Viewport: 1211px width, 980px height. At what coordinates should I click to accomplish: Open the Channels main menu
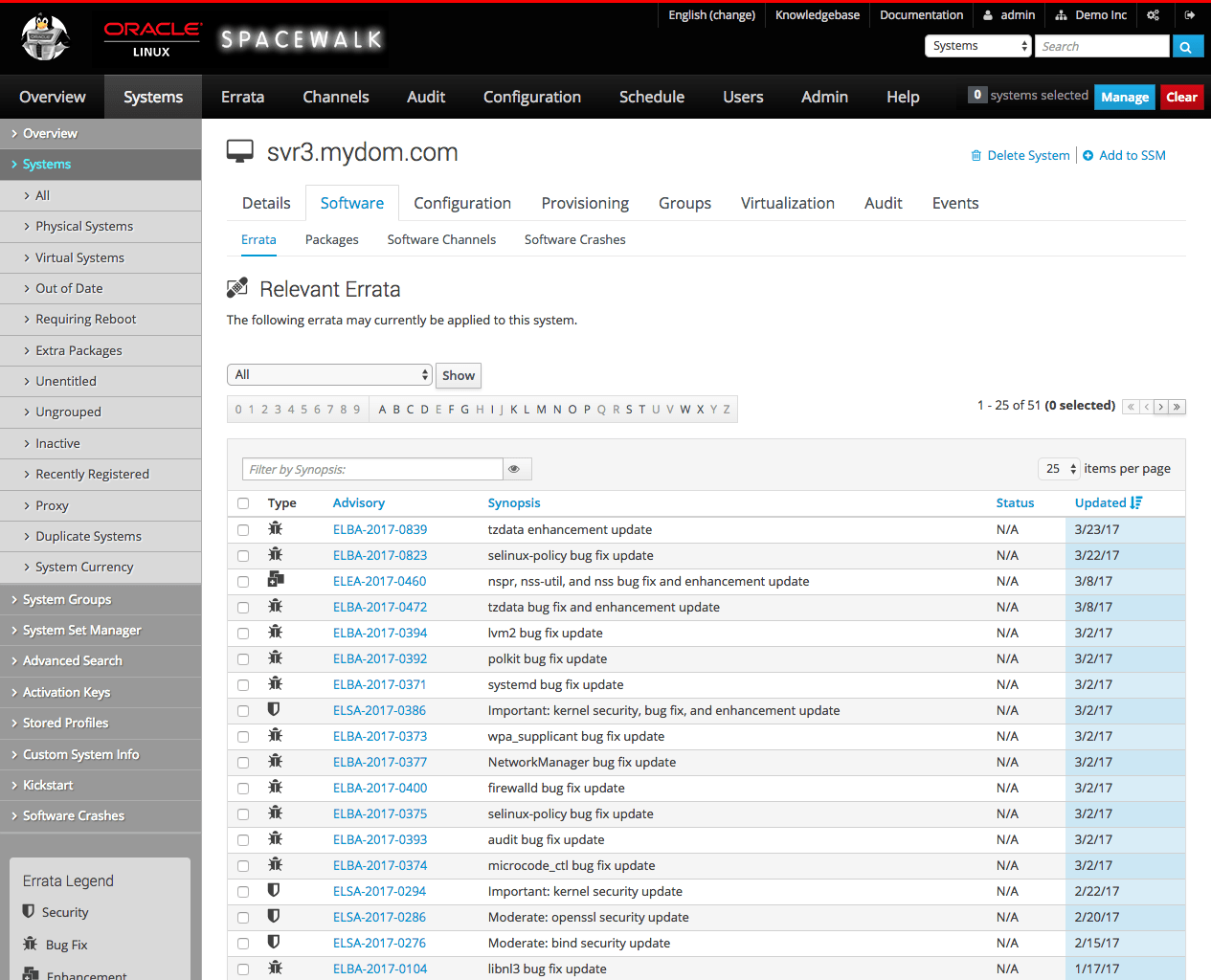point(336,97)
